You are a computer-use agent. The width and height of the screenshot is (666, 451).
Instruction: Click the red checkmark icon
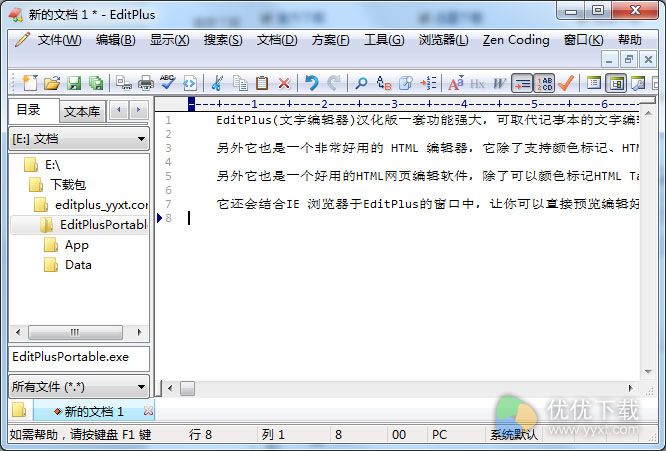566,83
